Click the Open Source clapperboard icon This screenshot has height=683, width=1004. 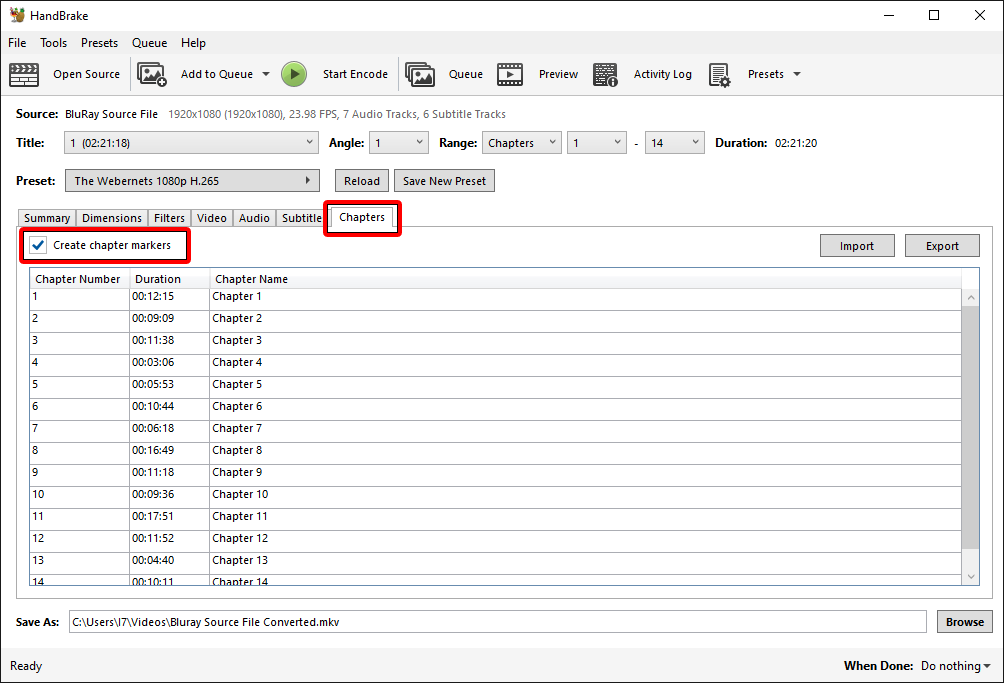(24, 74)
